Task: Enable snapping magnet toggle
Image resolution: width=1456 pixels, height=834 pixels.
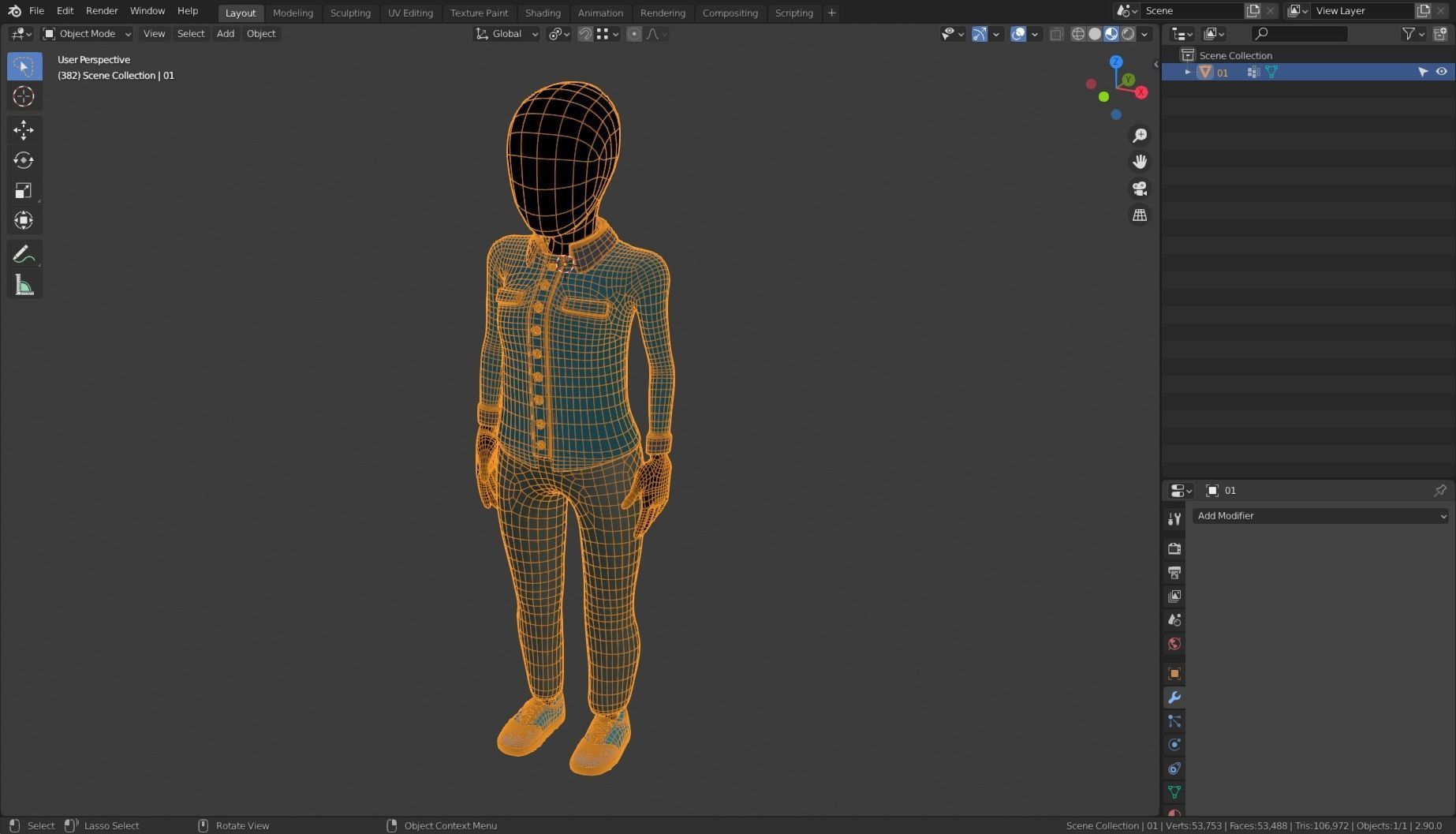Action: click(585, 34)
